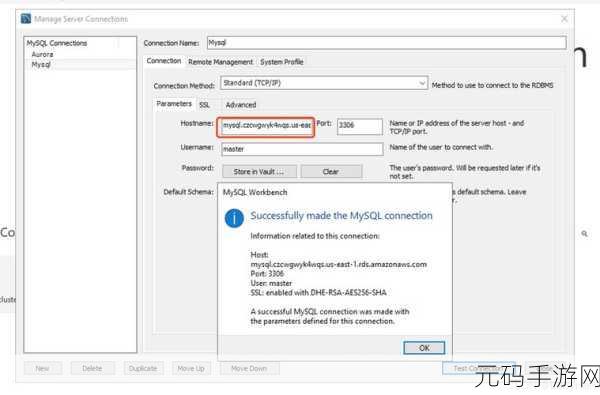Click the Test Connection button
600x395 pixels.
click(479, 368)
